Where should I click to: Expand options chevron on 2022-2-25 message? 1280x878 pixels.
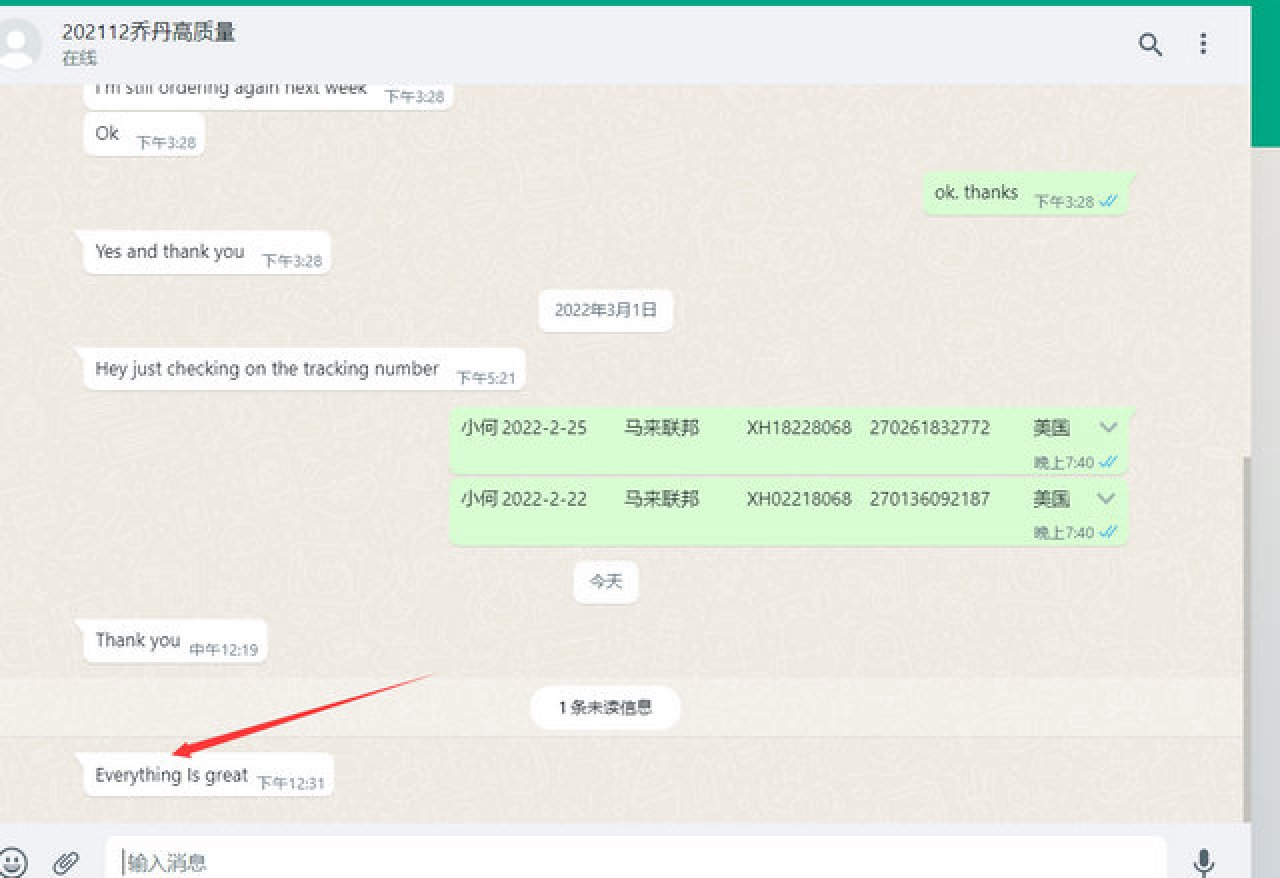[x=1107, y=428]
